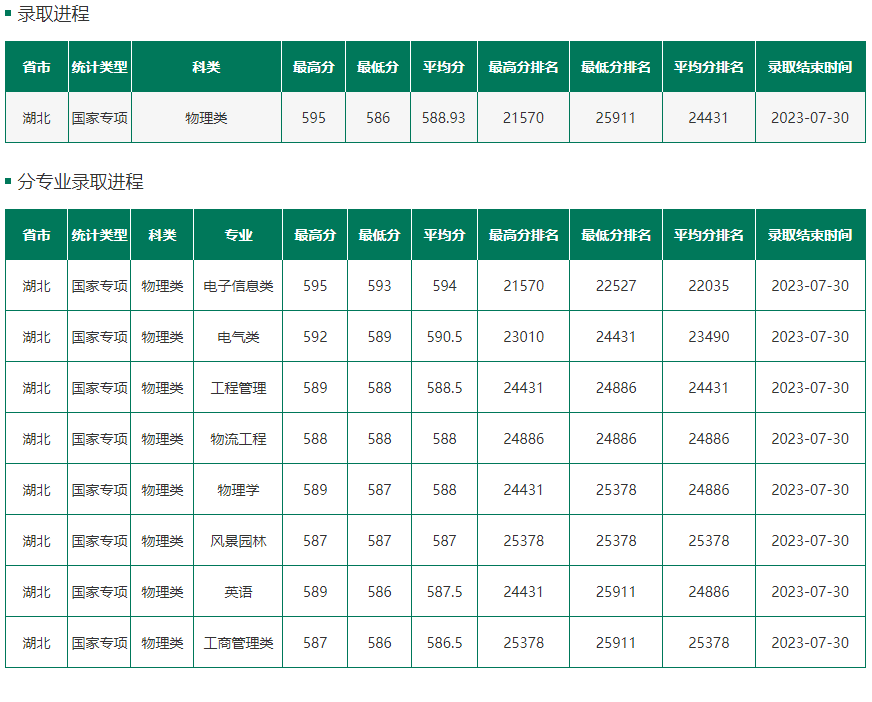Click end date '2023-07-30' in 电气类 row

pos(810,337)
